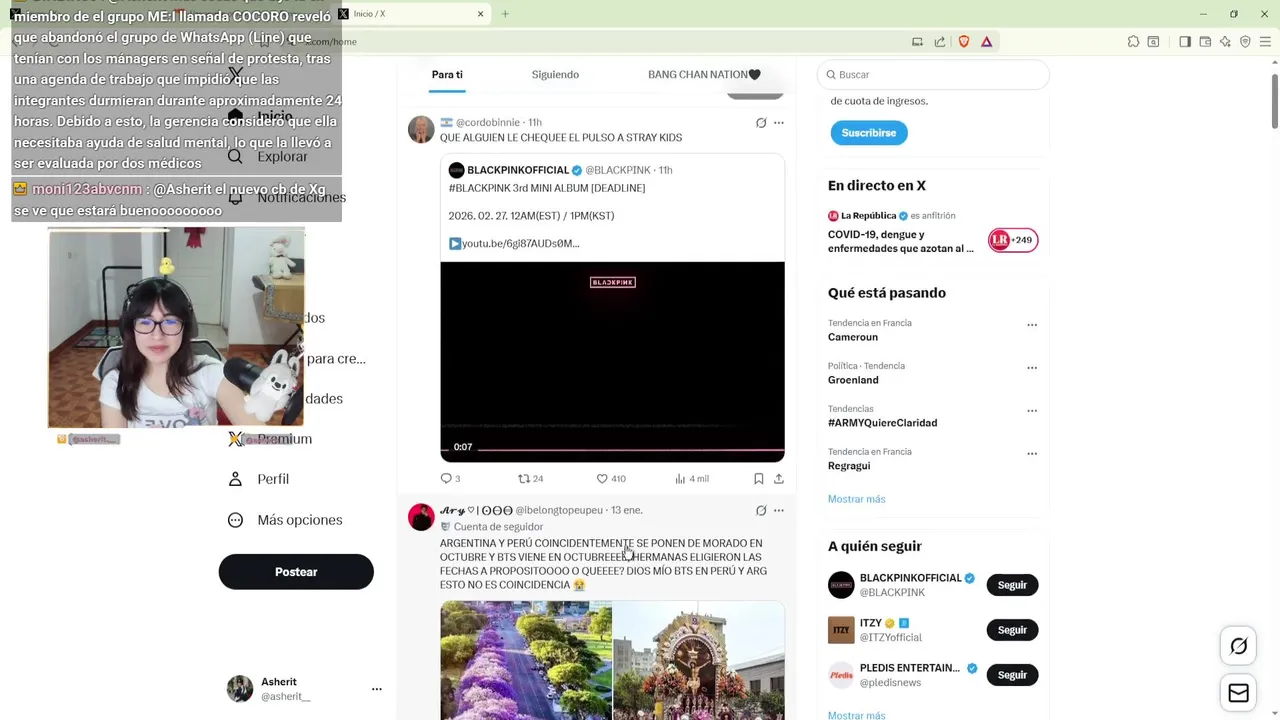Open a new browser tab
Image resolution: width=1280 pixels, height=720 pixels.
click(x=505, y=14)
